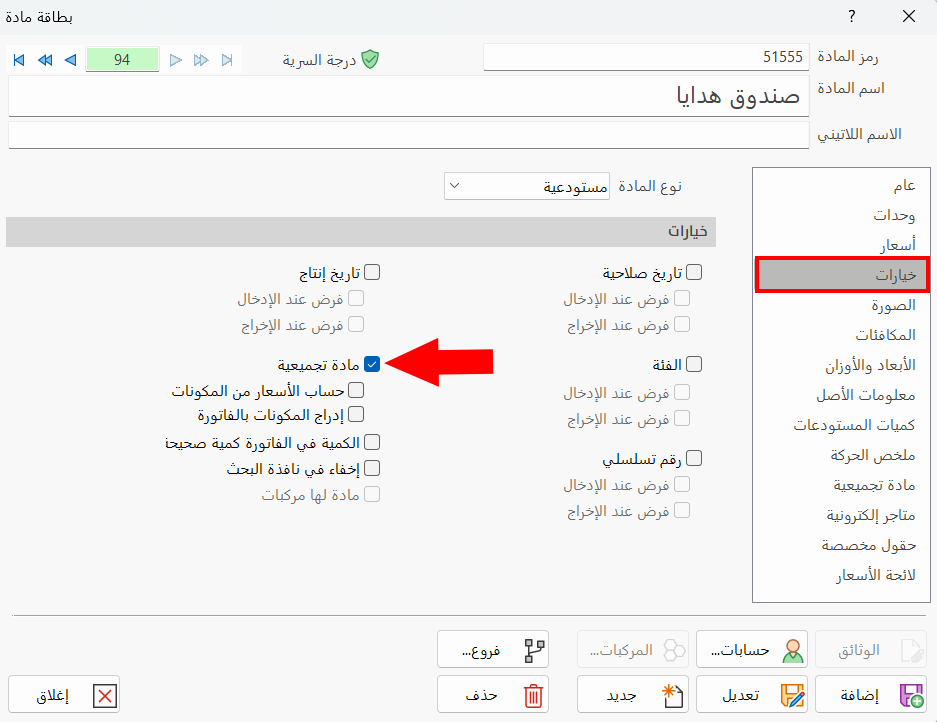Click the تعديل edit button

click(752, 695)
